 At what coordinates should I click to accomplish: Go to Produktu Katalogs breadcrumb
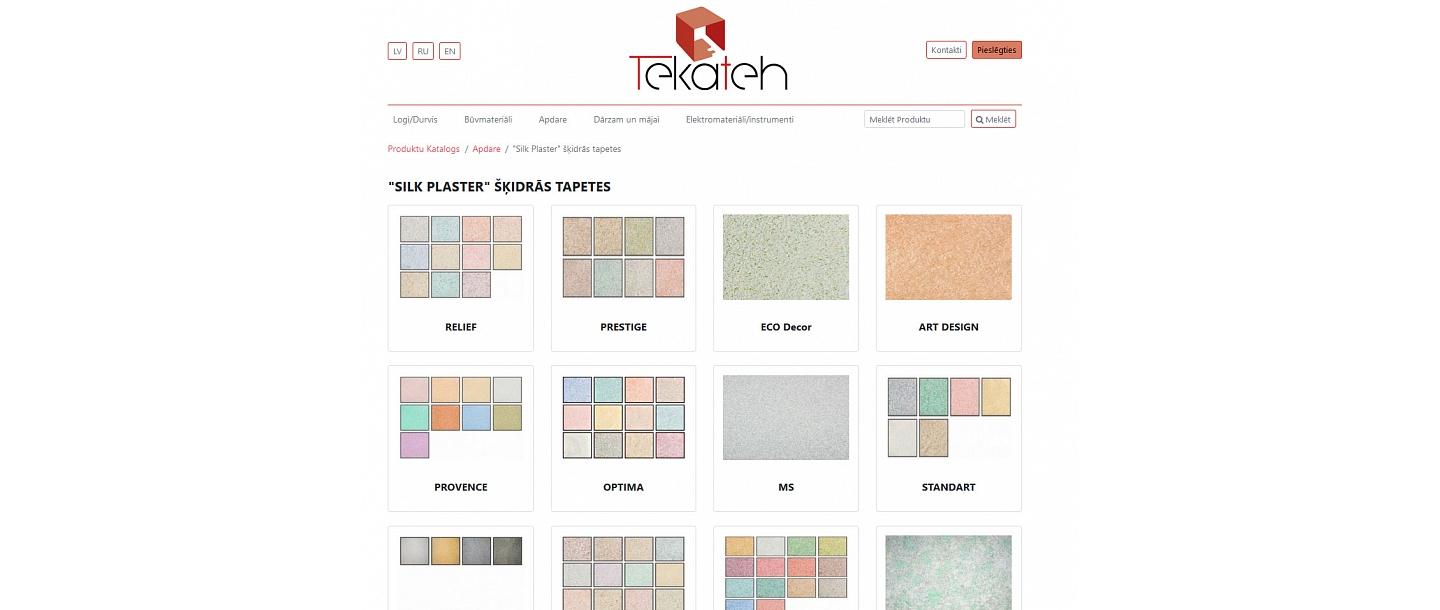(423, 148)
